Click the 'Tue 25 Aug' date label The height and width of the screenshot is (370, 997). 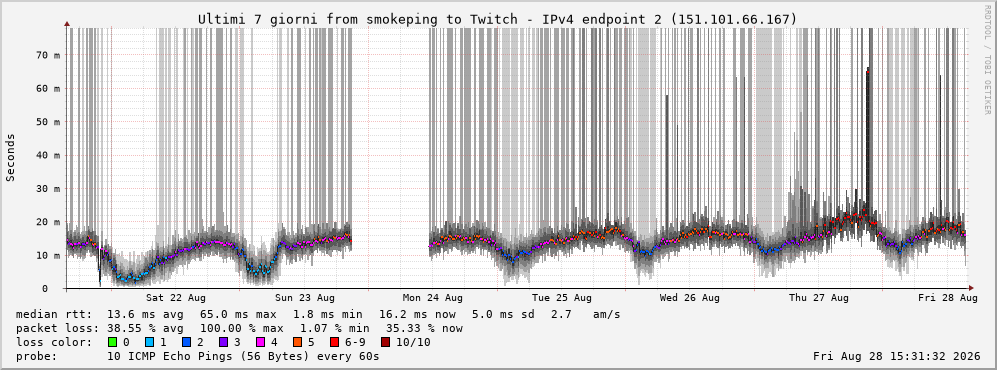pos(561,298)
